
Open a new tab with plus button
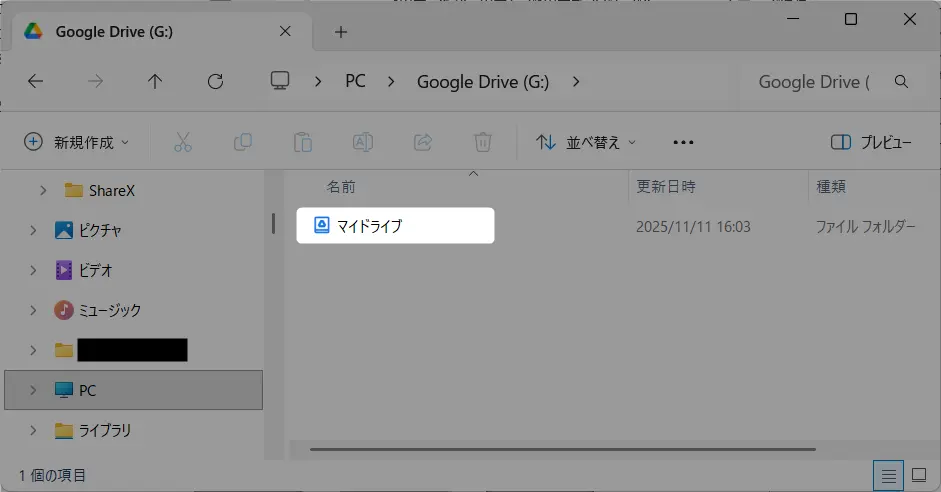click(x=341, y=32)
